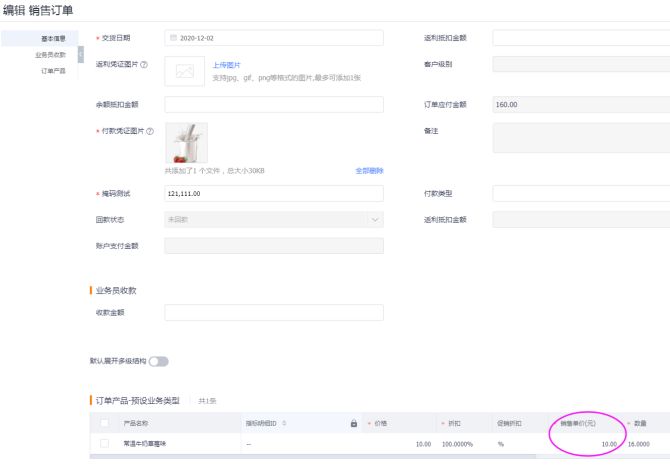
Task: Check the checkbox for 常温牛奶草莓味 row
Action: pos(105,443)
